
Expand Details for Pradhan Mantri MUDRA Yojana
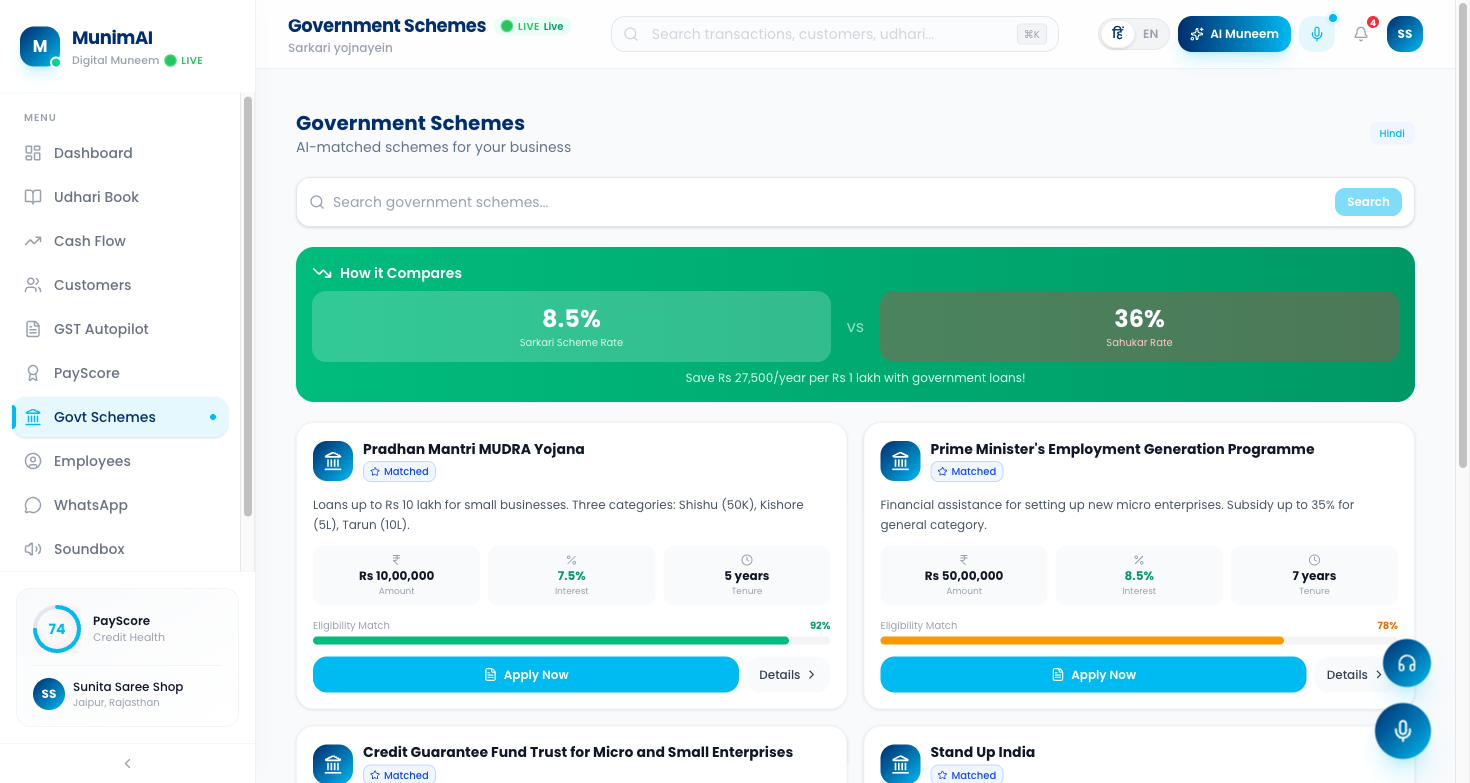[787, 675]
